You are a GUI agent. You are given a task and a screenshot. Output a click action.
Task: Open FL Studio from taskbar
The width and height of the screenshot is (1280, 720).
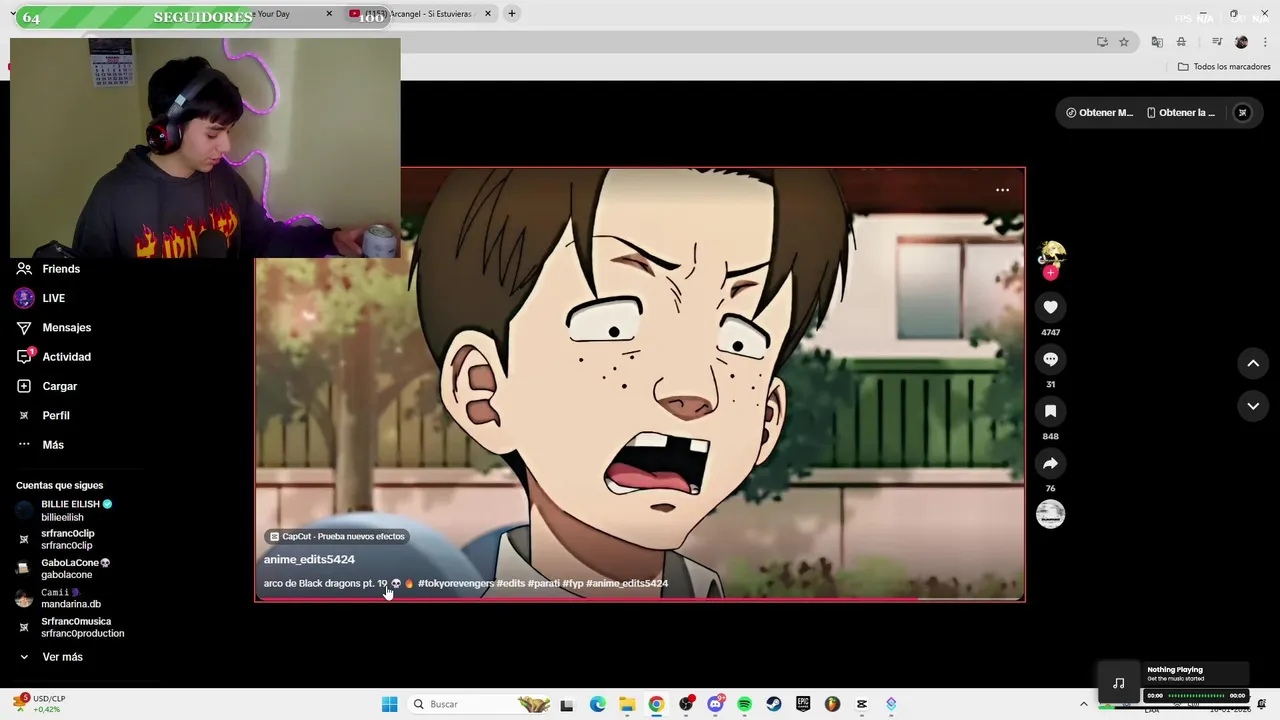[832, 704]
